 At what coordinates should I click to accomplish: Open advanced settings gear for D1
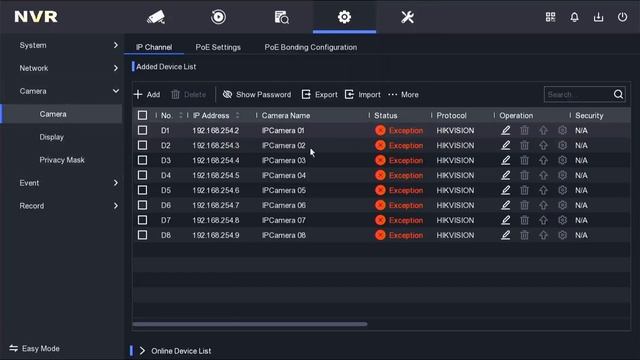562,130
